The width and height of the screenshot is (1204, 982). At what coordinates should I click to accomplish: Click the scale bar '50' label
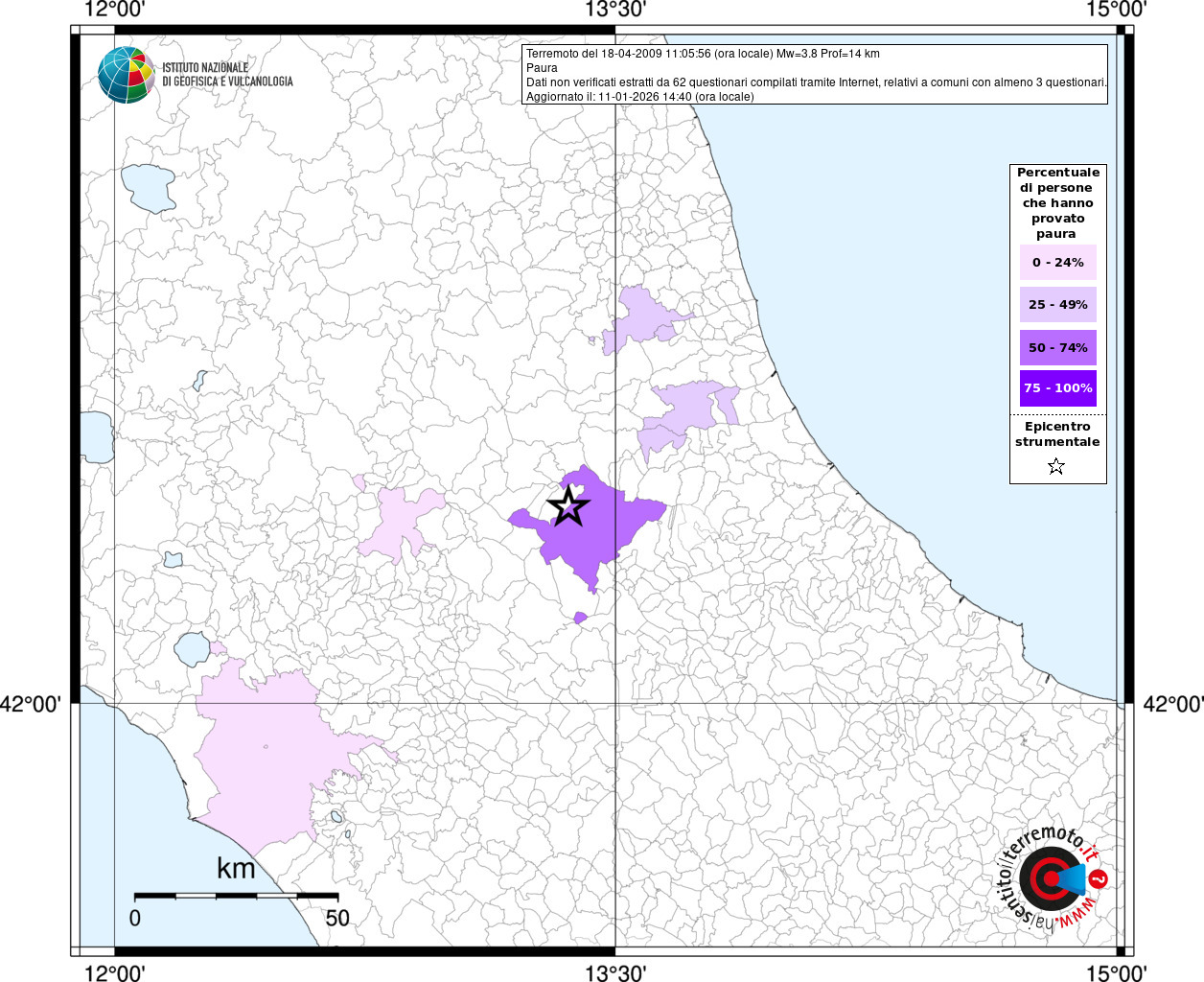[337, 918]
